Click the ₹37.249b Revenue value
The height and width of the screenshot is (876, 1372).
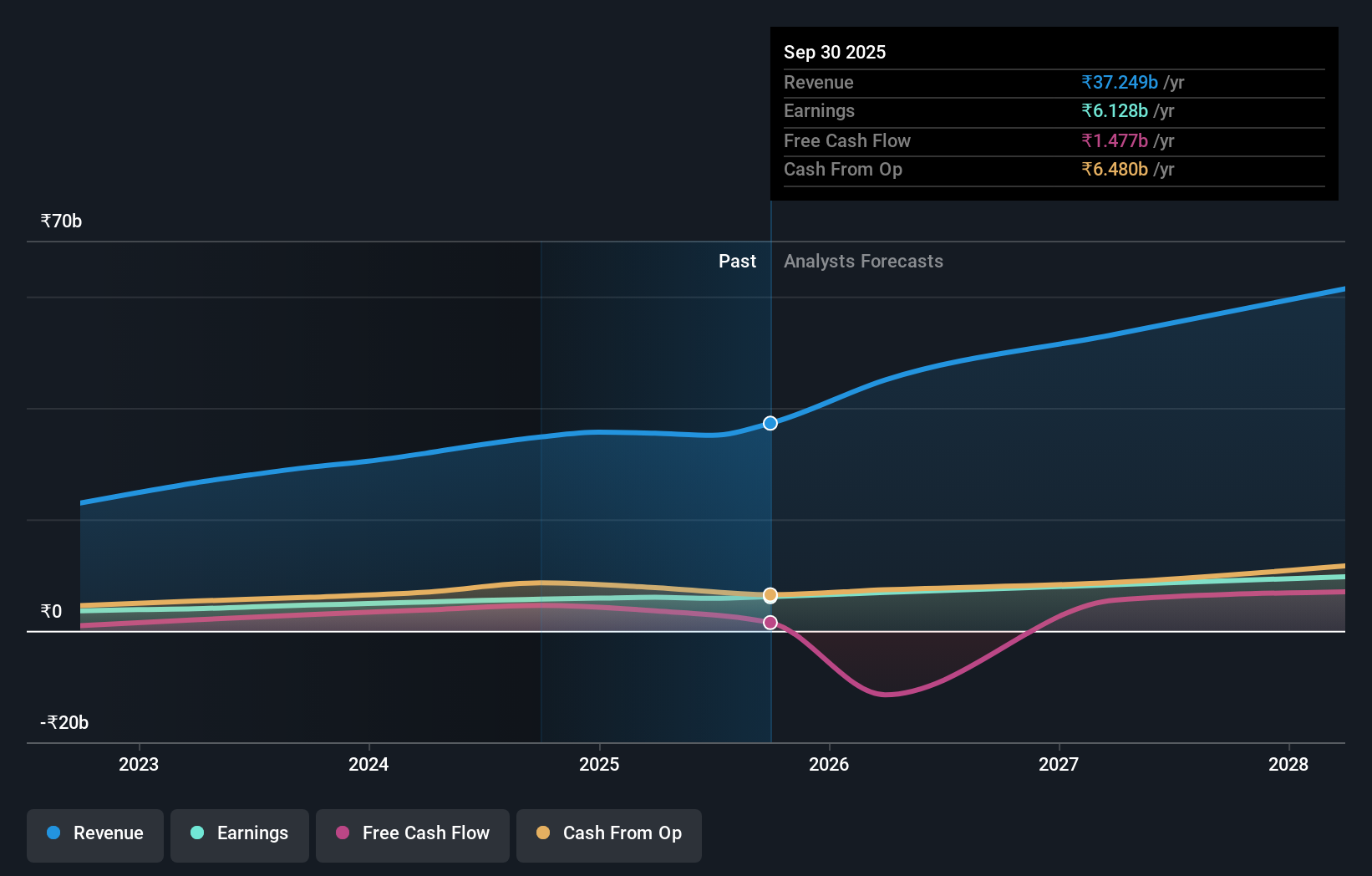click(x=1120, y=82)
